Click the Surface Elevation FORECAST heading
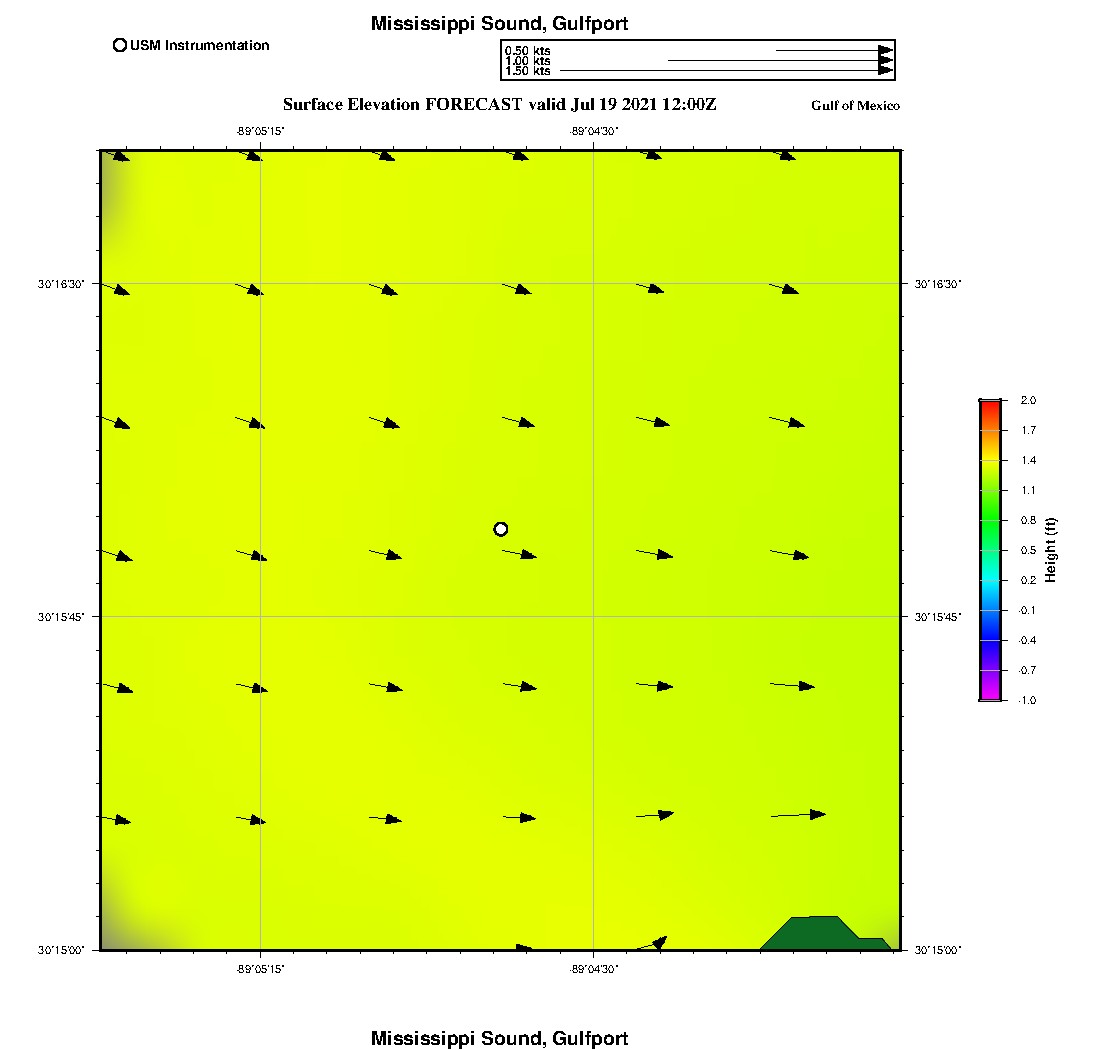This screenshot has height=1050, width=1100. click(x=499, y=104)
